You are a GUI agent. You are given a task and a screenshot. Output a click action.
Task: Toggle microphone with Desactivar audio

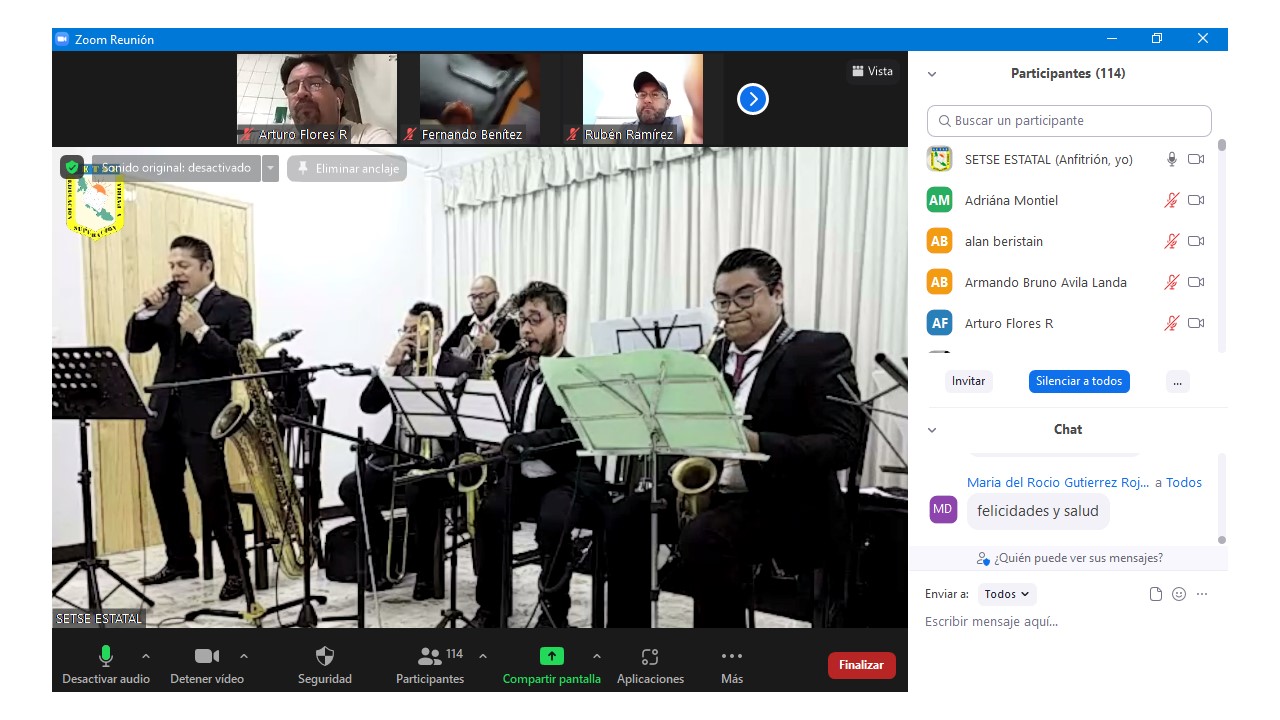coord(106,657)
